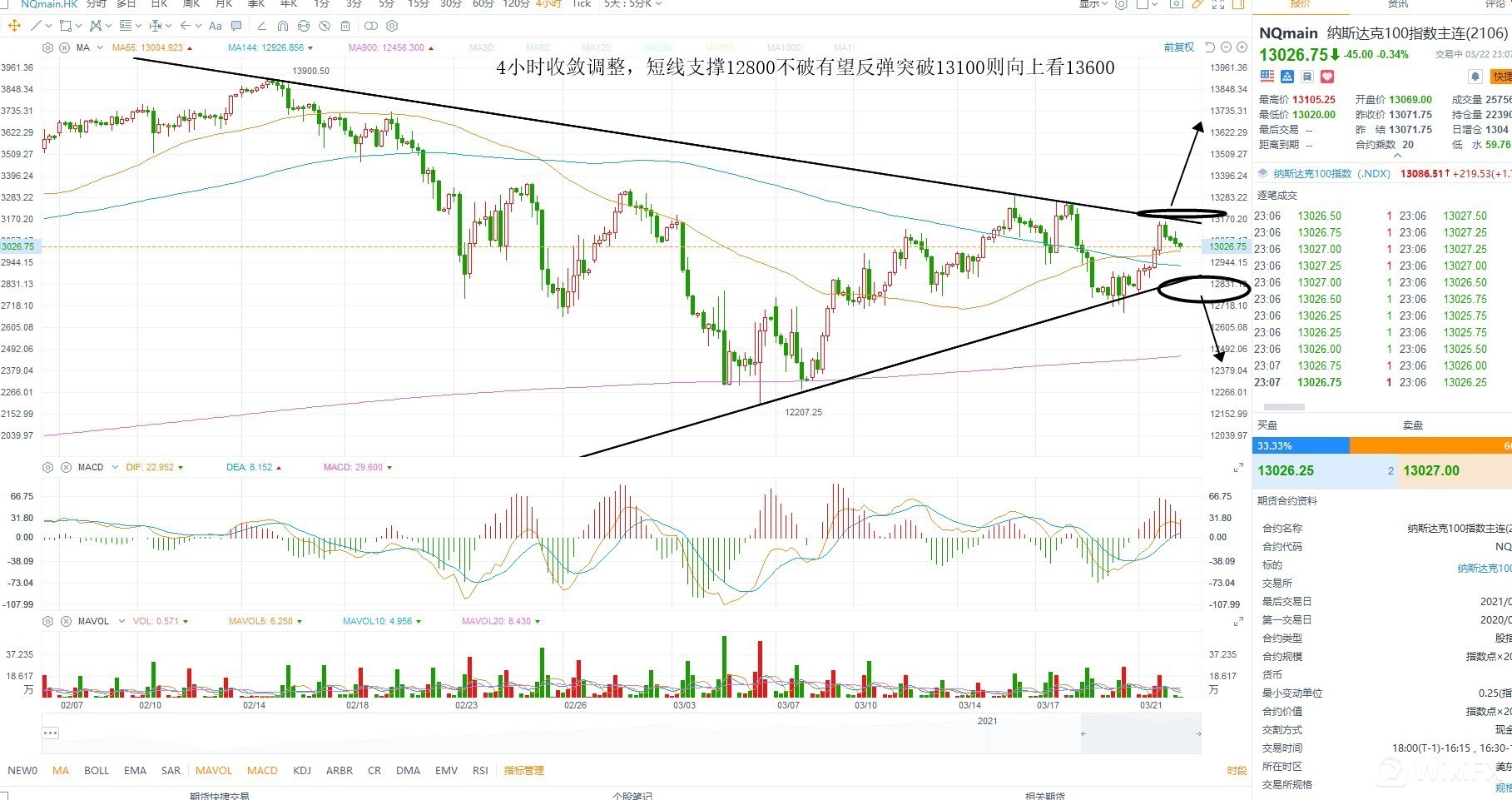Add a comment bubble annotation
The image size is (1512, 800).
tap(237, 26)
